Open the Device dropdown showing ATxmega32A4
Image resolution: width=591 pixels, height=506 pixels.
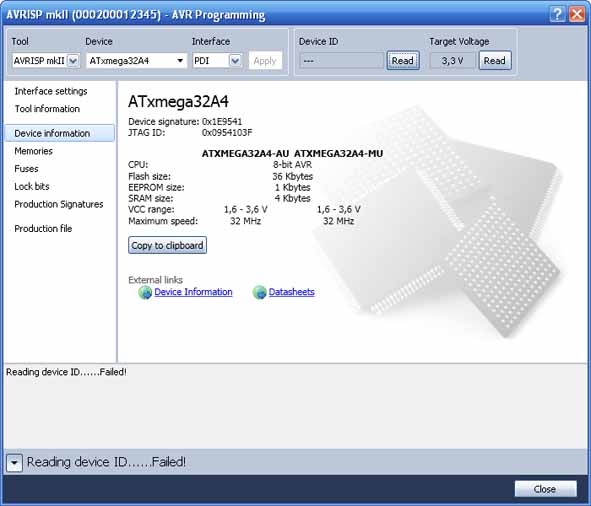tap(136, 61)
